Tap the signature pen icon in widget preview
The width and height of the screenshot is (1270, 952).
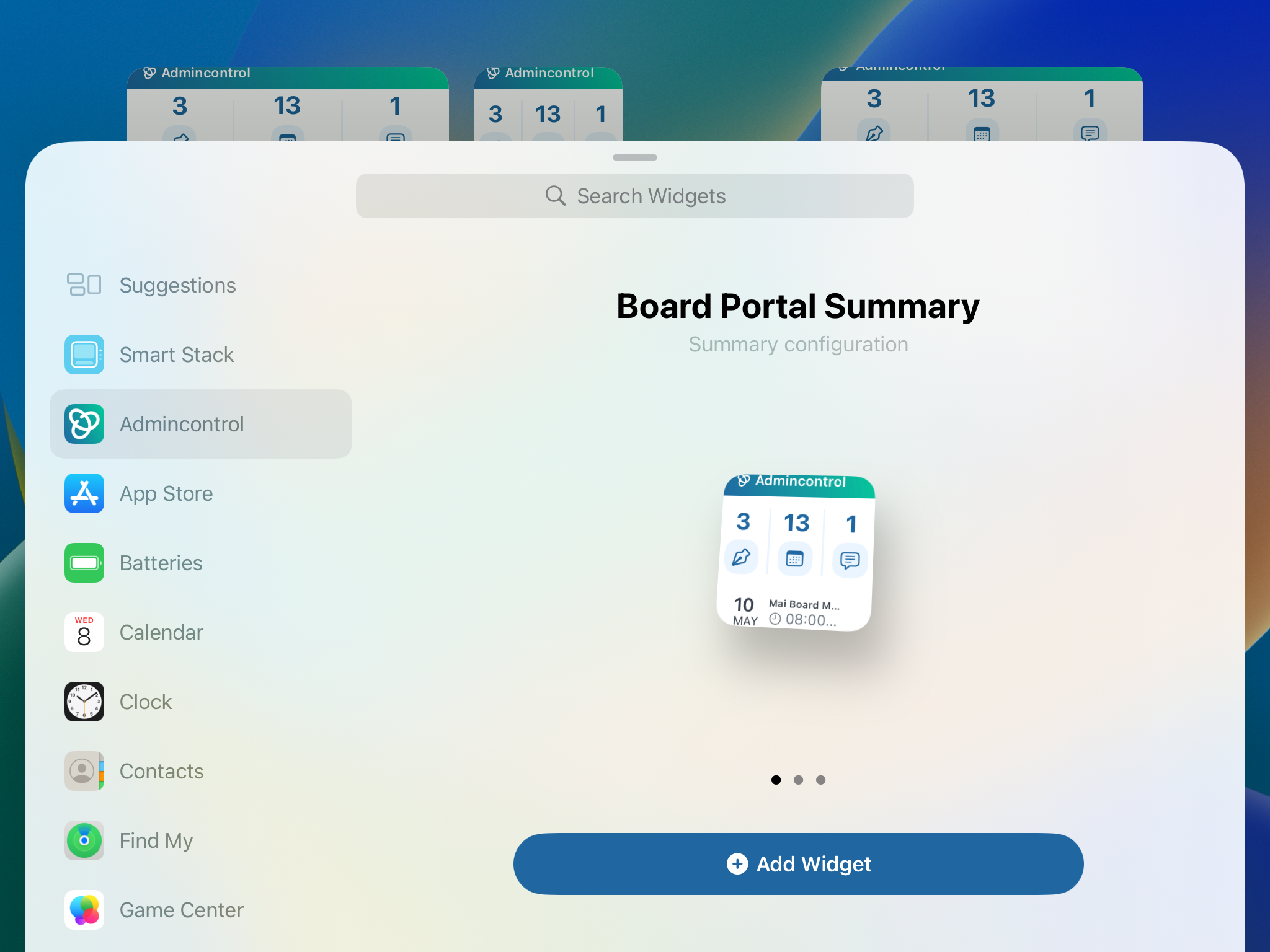[x=742, y=557]
